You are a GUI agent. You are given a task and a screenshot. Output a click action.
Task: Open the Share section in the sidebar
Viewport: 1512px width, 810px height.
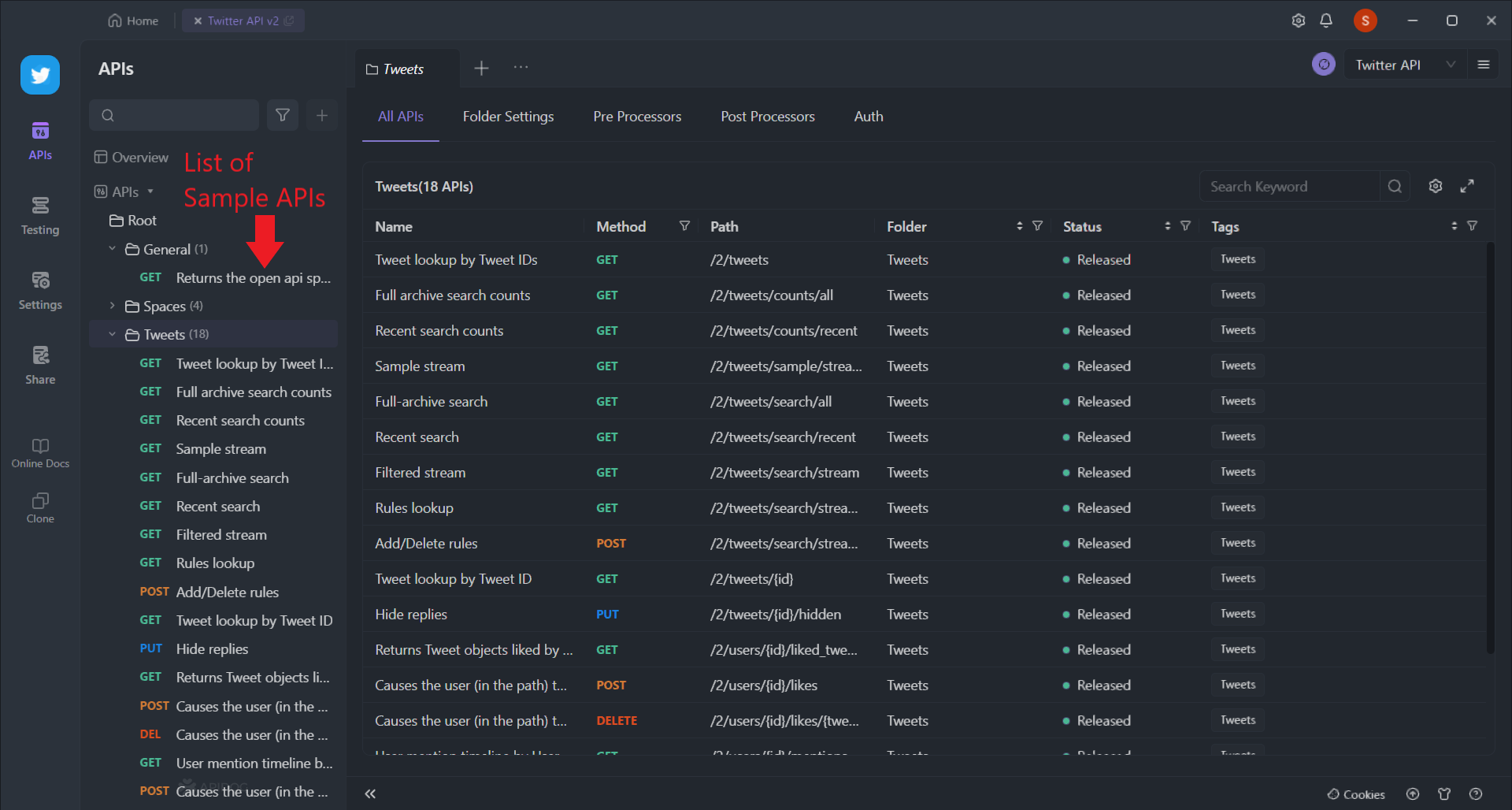[x=40, y=366]
